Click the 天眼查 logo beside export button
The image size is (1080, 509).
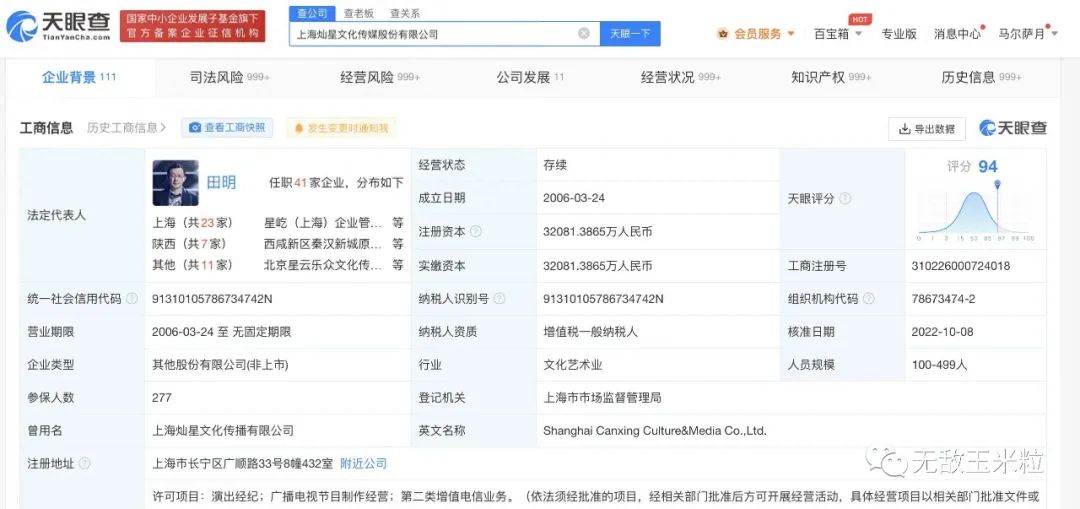coord(1013,128)
